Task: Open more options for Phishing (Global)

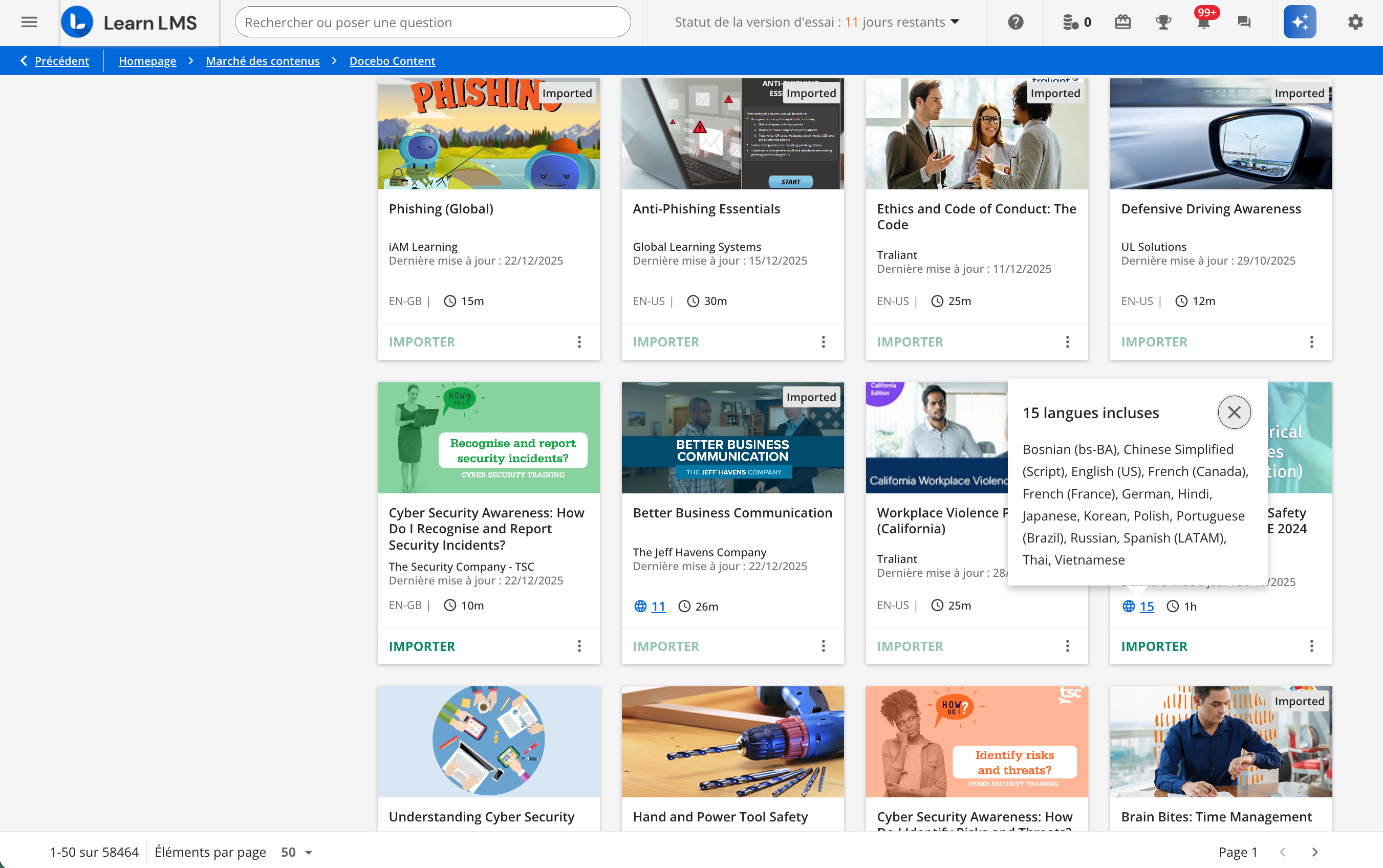Action: pyautogui.click(x=579, y=342)
